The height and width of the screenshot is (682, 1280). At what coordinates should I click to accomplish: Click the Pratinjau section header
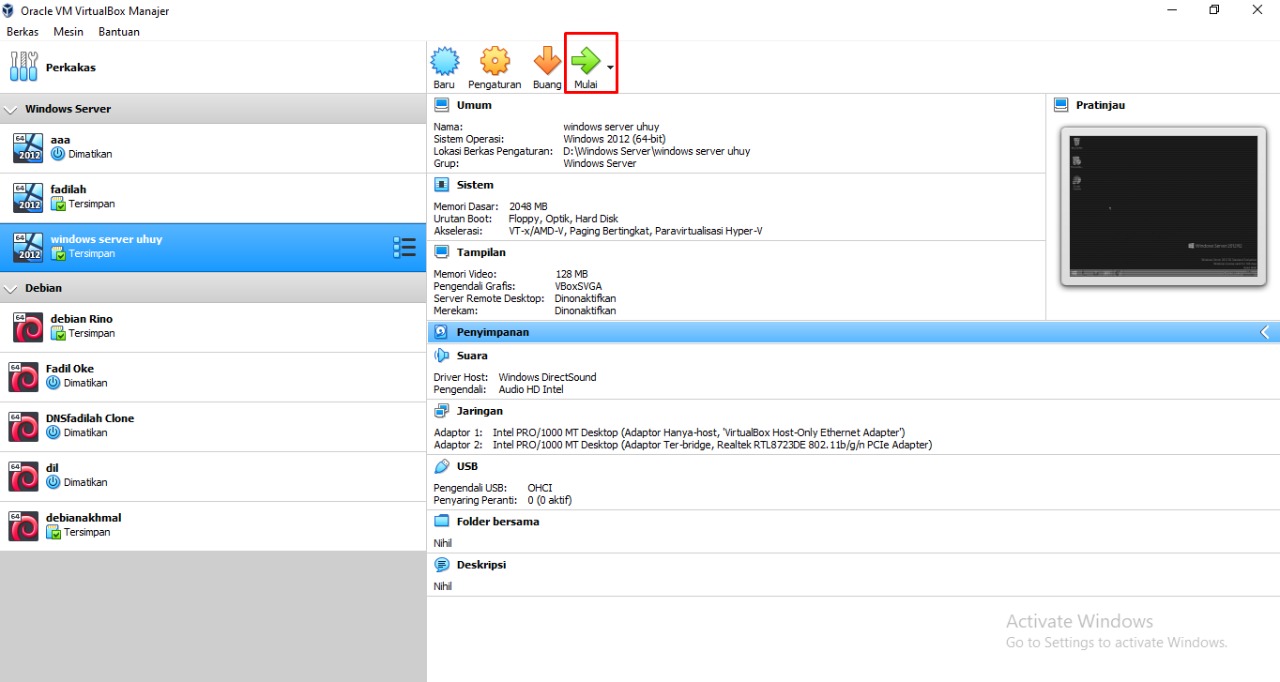pos(1100,105)
